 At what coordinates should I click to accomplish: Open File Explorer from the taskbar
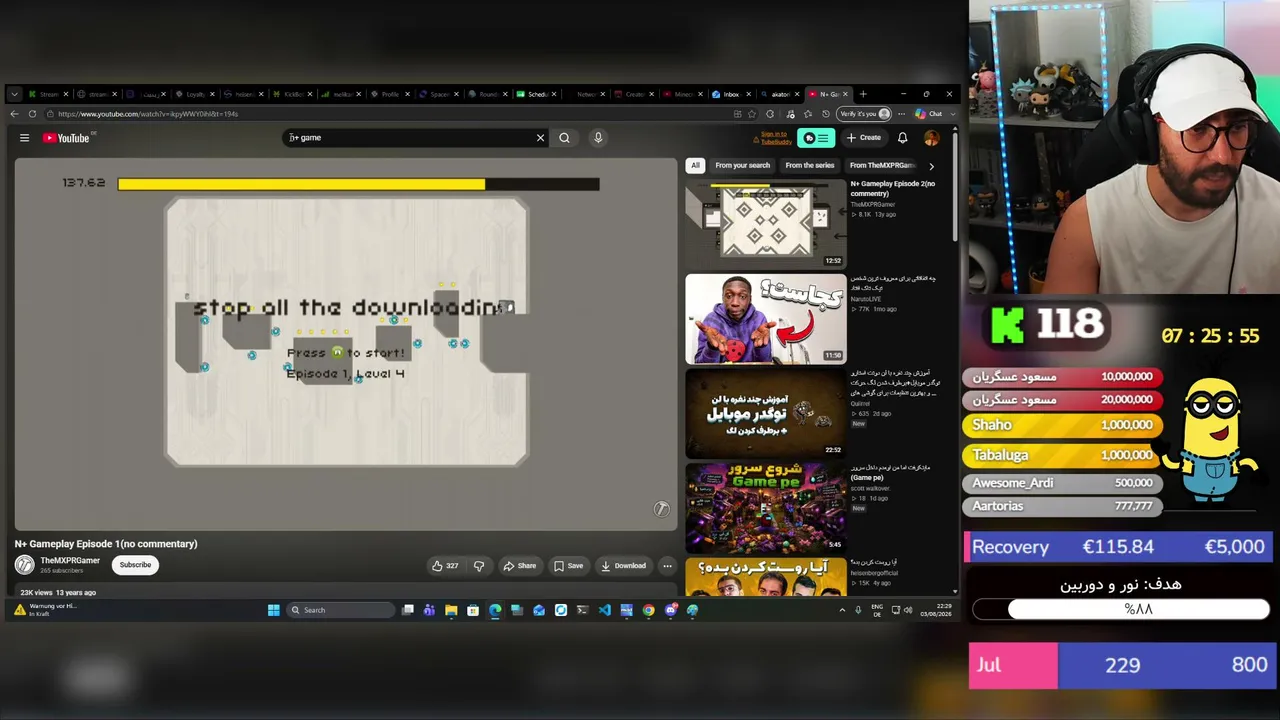coord(451,610)
